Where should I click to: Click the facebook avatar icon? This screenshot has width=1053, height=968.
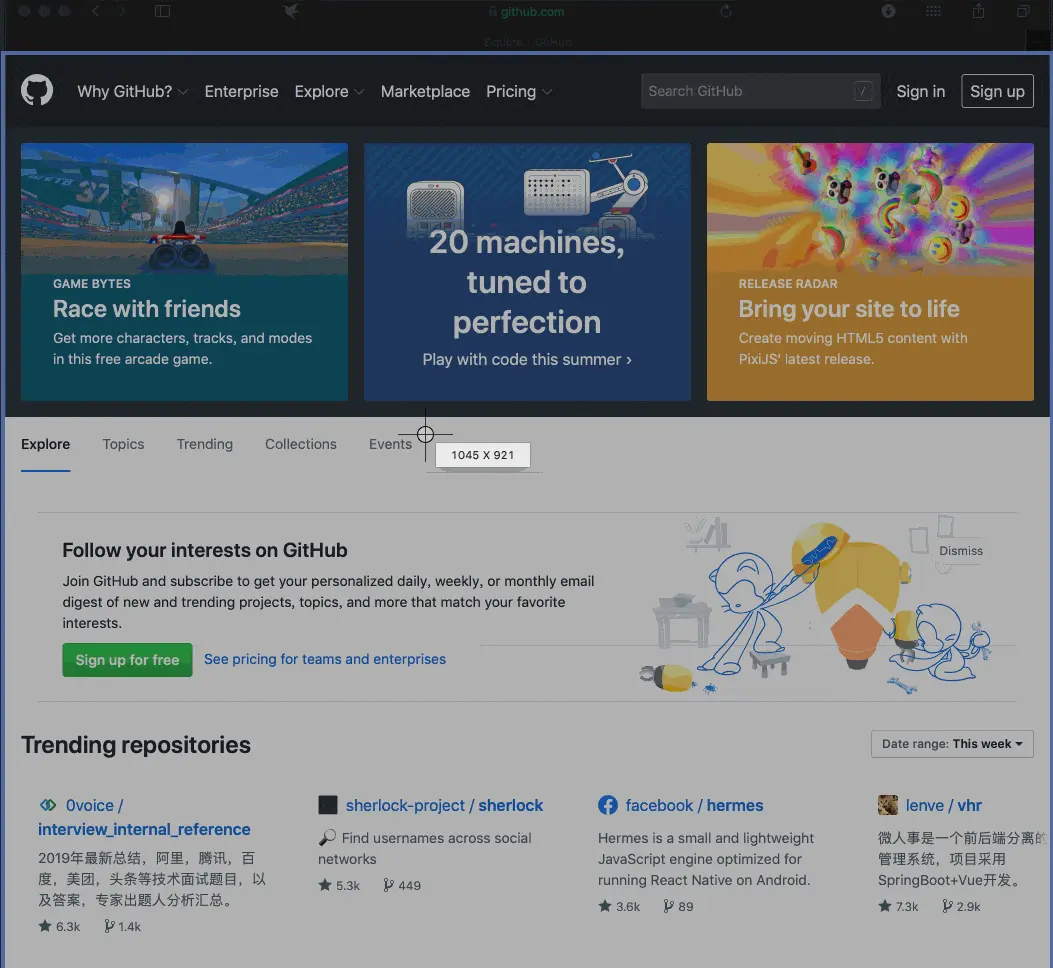(x=608, y=805)
